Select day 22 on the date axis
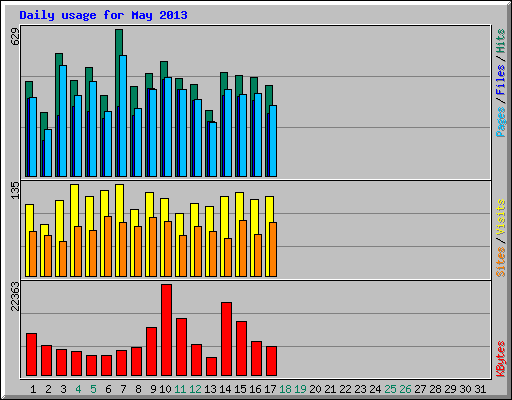 [x=345, y=389]
